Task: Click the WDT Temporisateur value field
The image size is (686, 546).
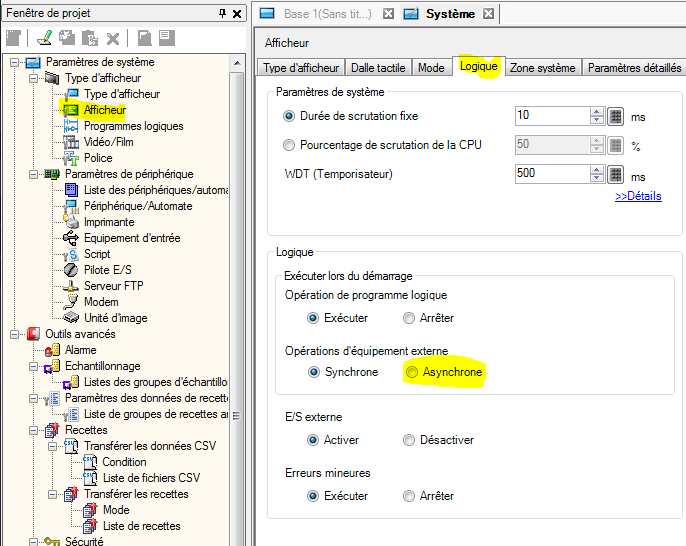Action: click(552, 174)
